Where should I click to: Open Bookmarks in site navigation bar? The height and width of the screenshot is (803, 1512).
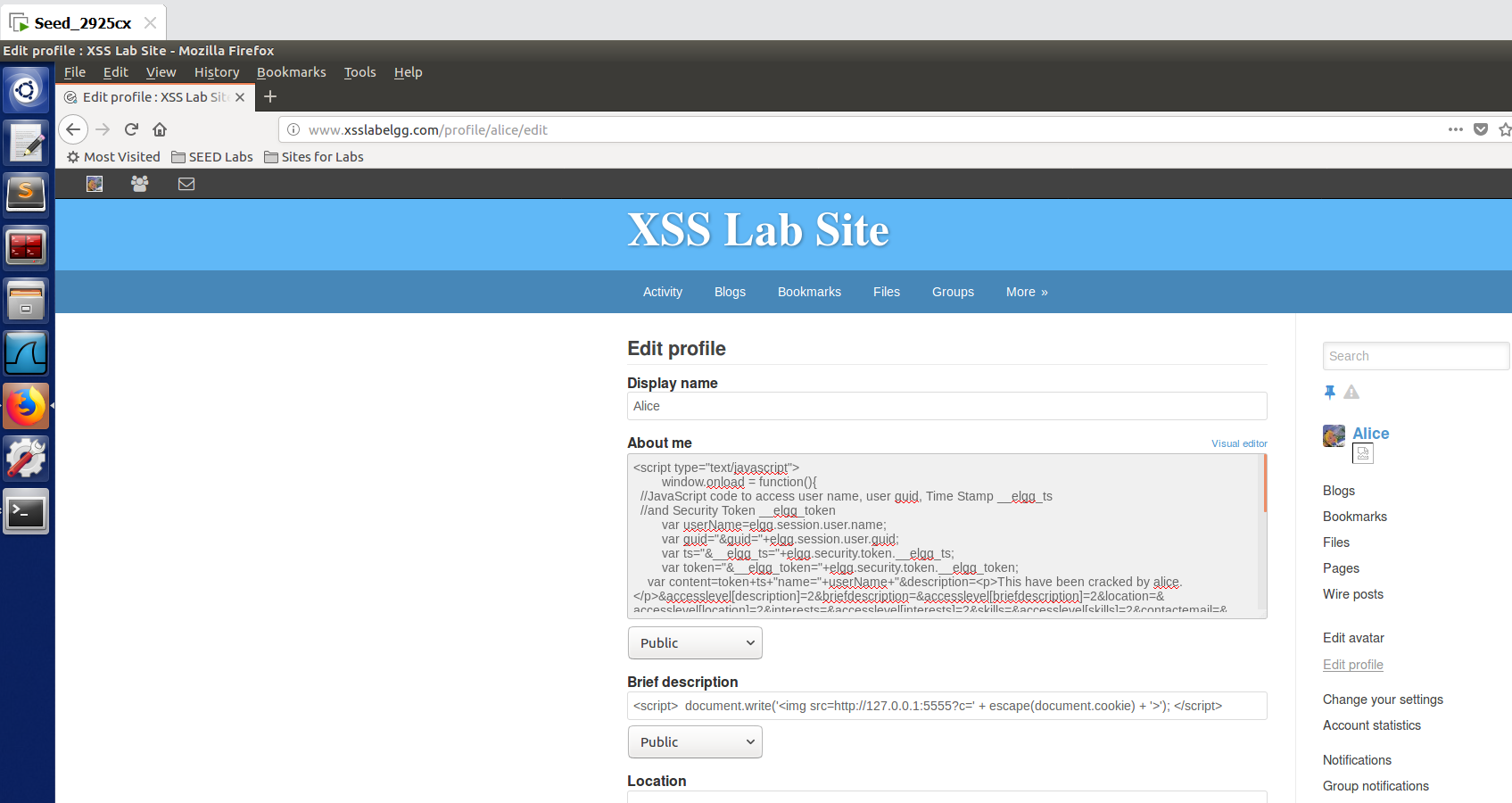[809, 292]
